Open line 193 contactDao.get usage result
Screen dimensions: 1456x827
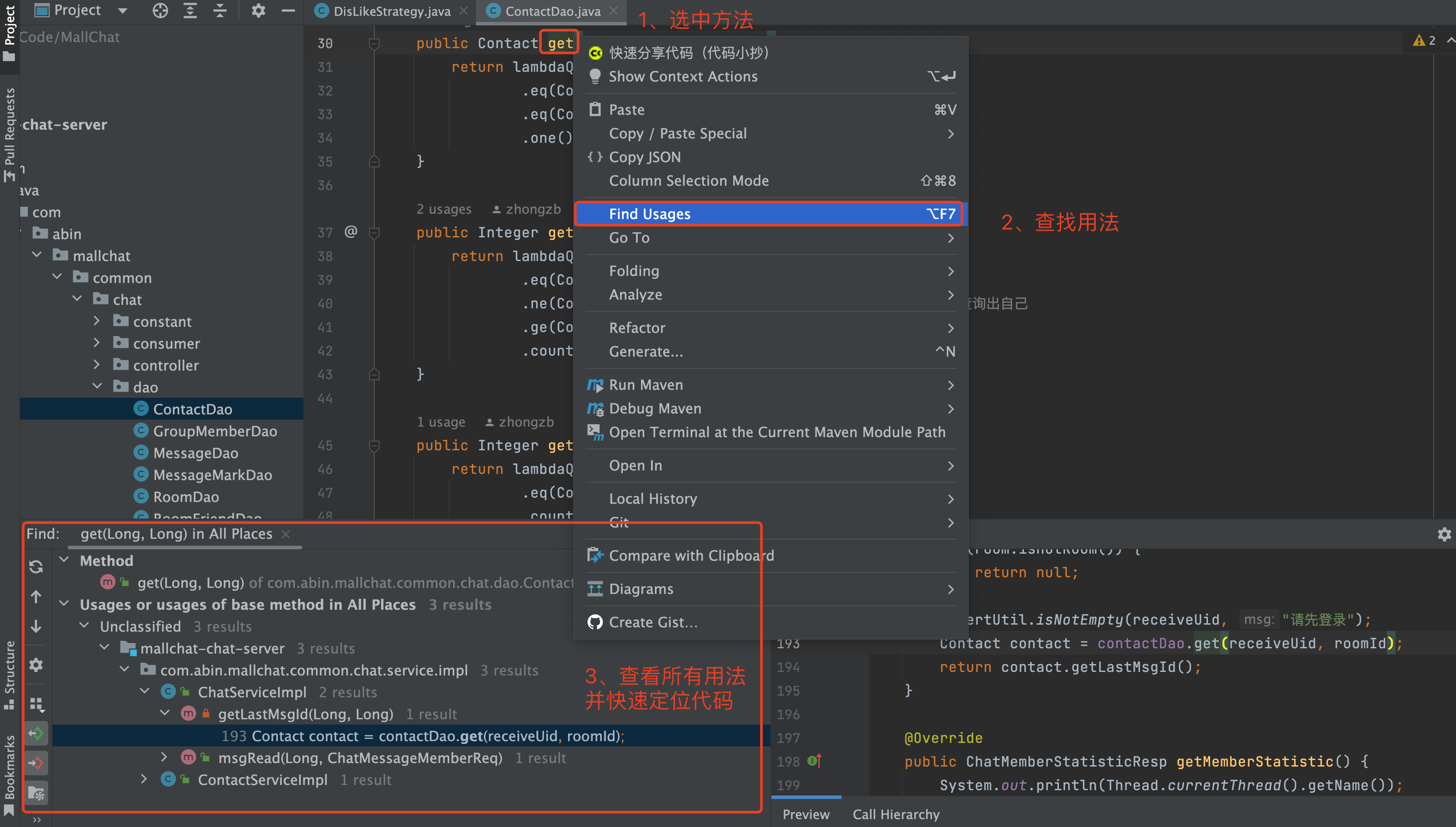(x=423, y=735)
